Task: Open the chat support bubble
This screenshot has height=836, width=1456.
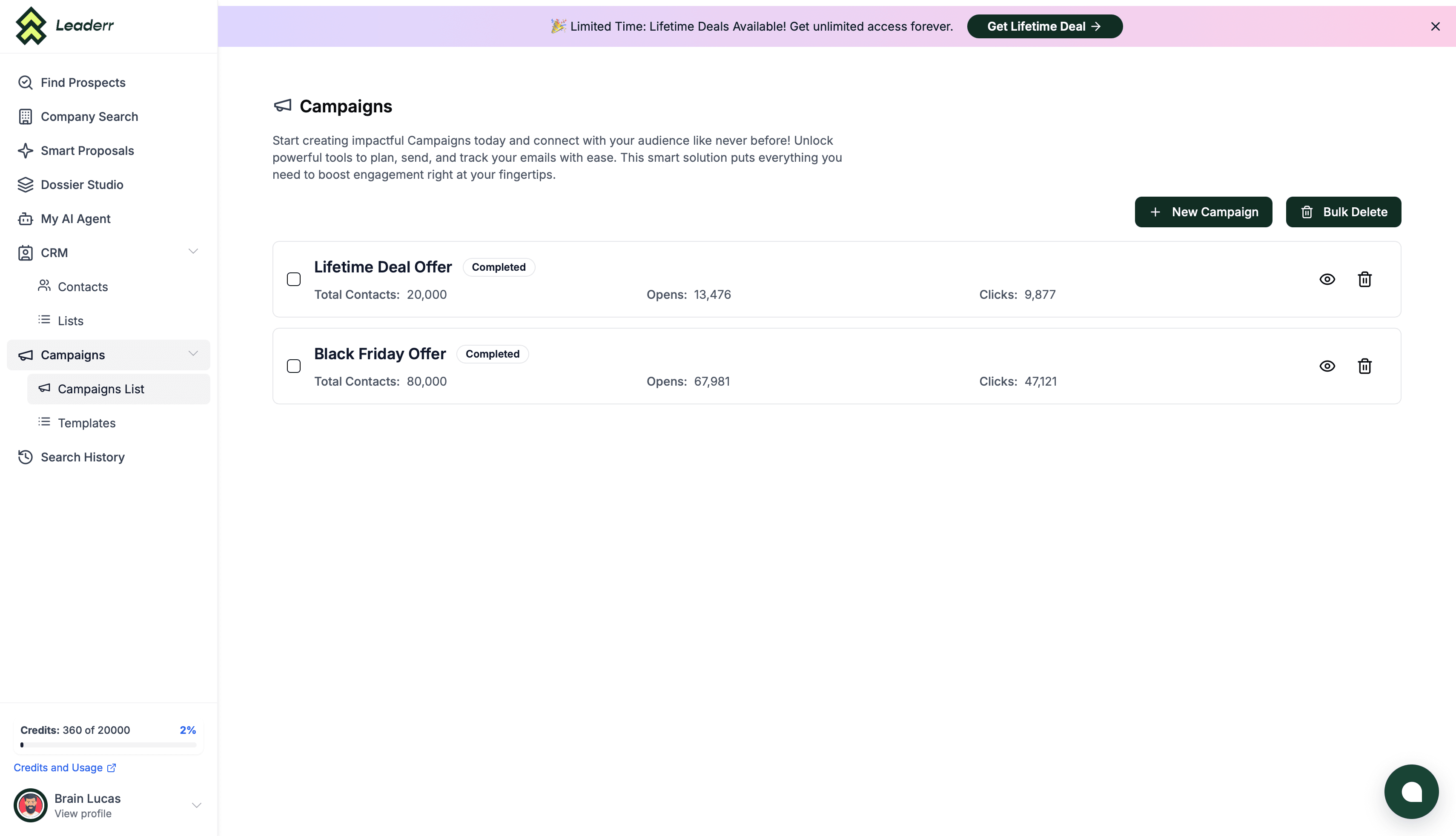Action: [x=1410, y=791]
